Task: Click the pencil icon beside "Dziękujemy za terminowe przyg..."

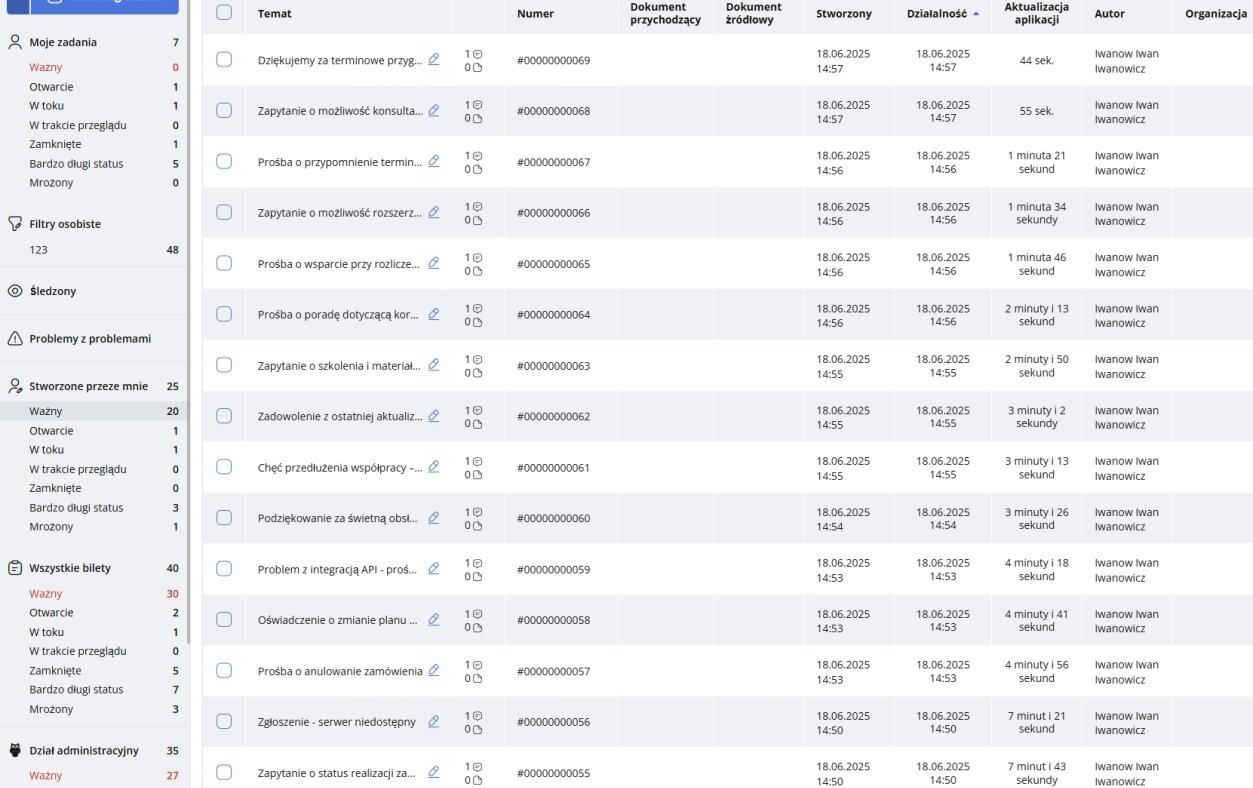Action: point(434,59)
